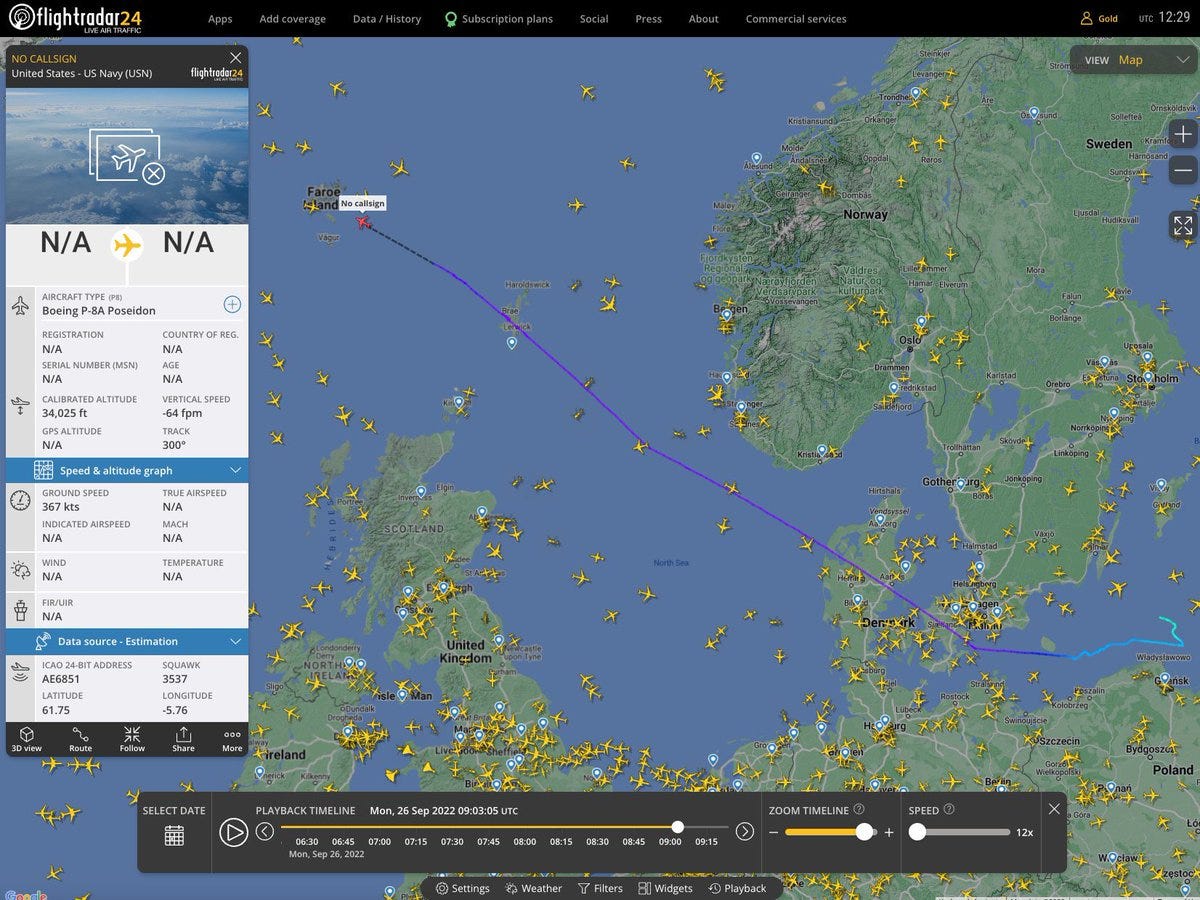This screenshot has width=1200, height=900.
Task: Open the Select Date calendar
Action: pyautogui.click(x=174, y=836)
